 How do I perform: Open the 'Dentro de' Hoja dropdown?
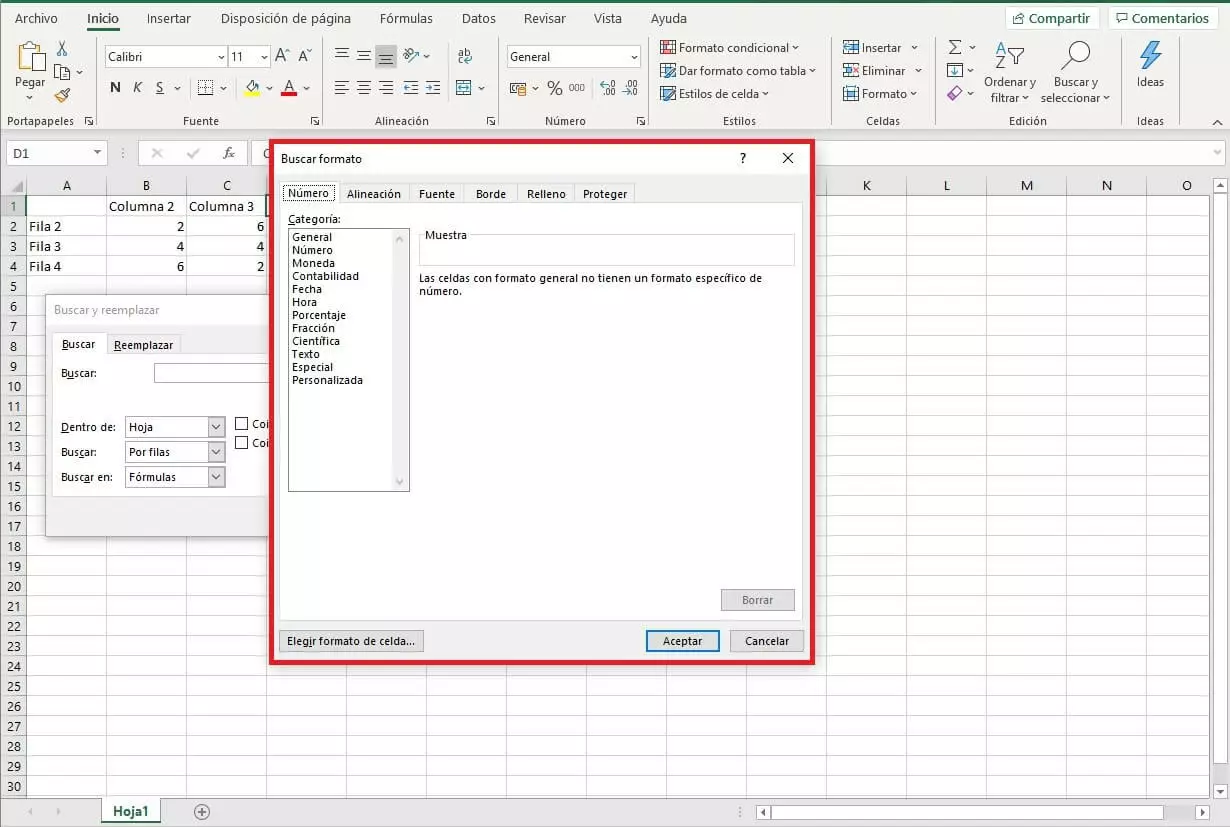pos(216,427)
